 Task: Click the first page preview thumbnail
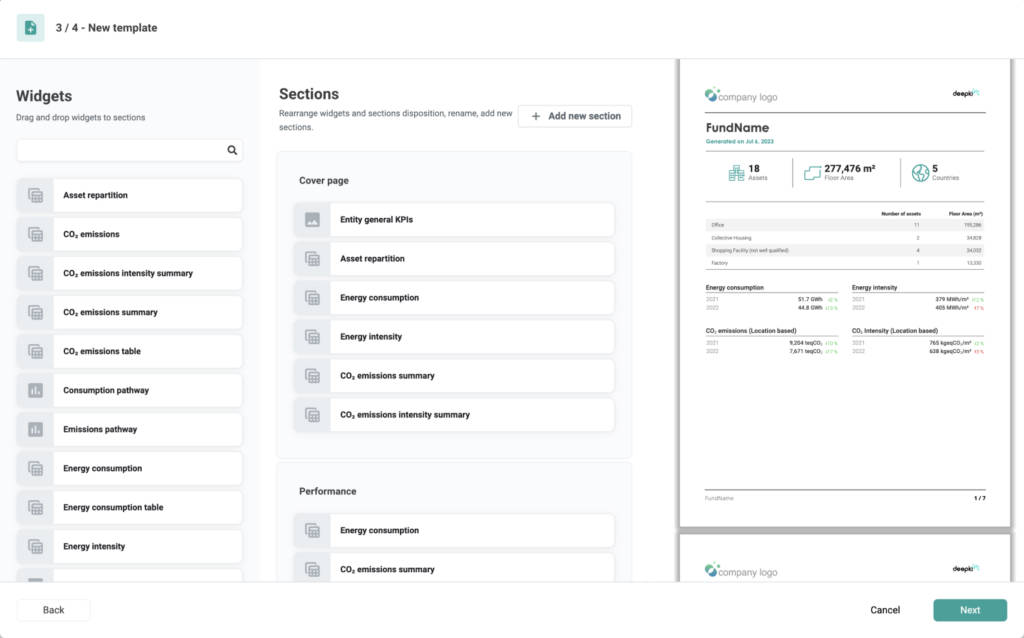point(845,293)
